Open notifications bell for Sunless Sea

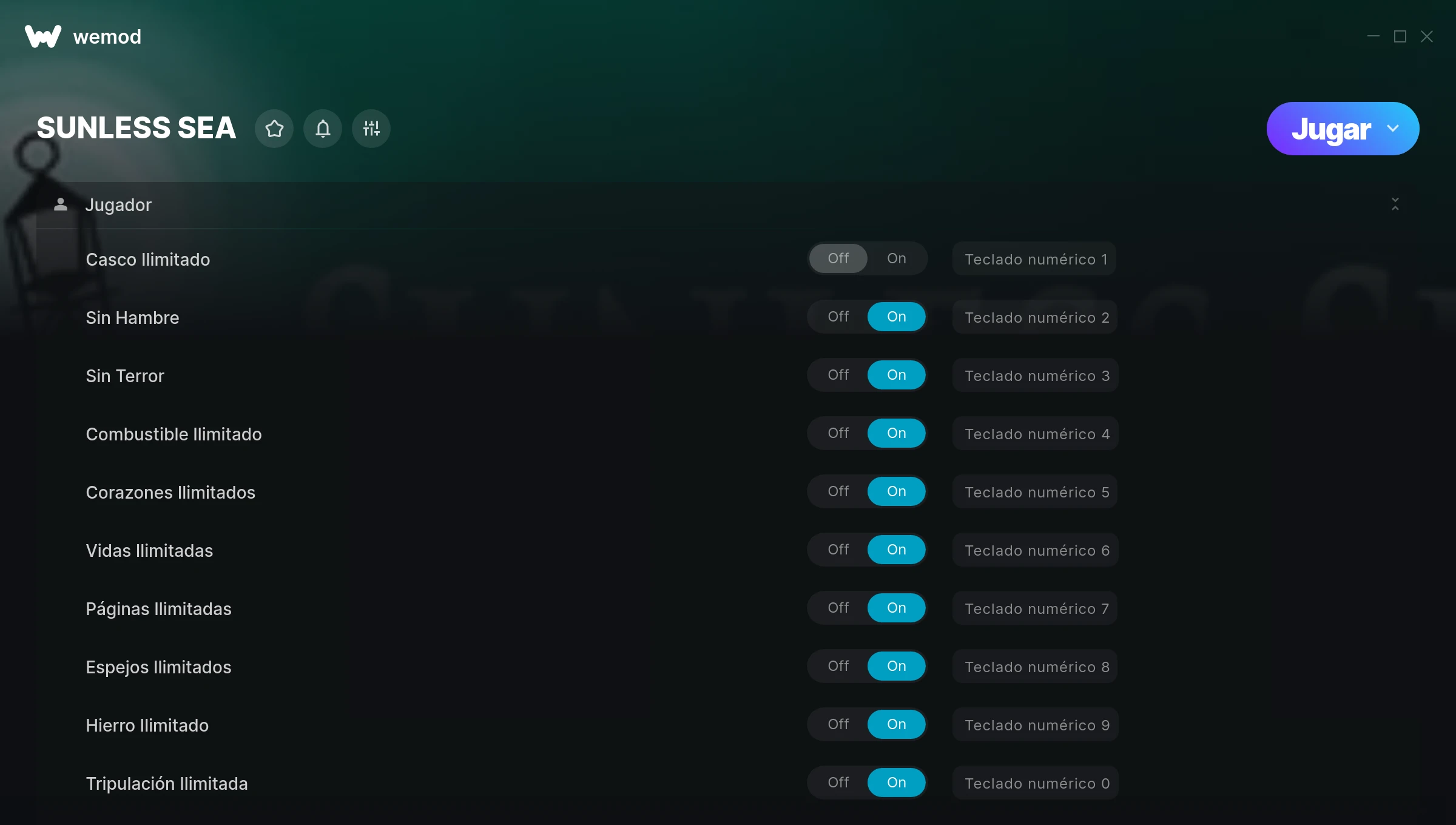pyautogui.click(x=323, y=129)
